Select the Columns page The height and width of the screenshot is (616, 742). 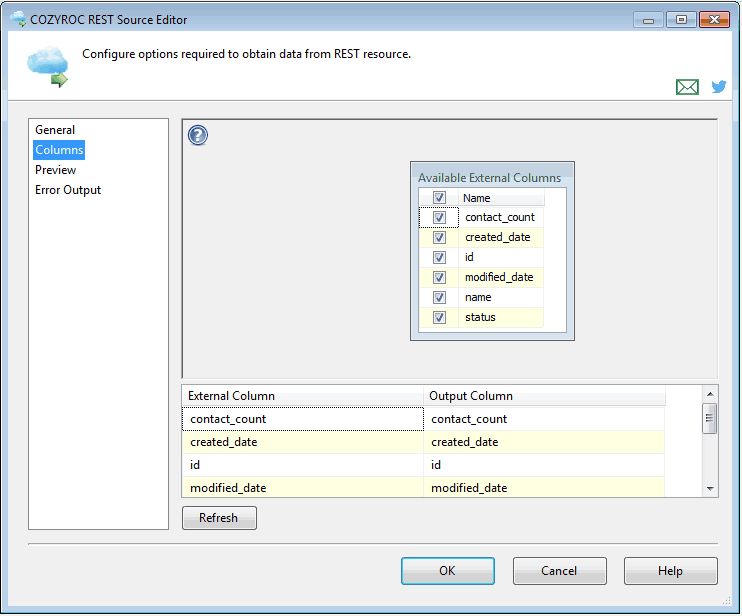click(59, 150)
